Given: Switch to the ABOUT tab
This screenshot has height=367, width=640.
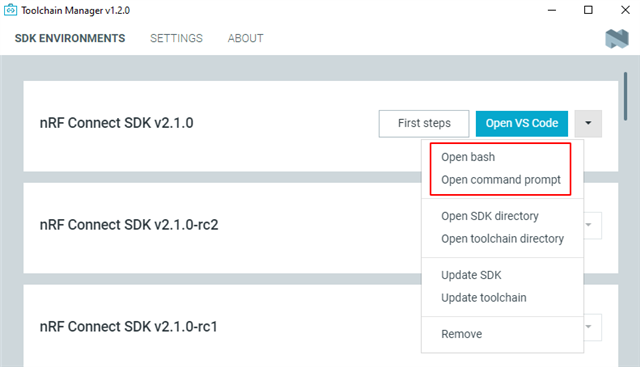Looking at the screenshot, I should click(245, 38).
